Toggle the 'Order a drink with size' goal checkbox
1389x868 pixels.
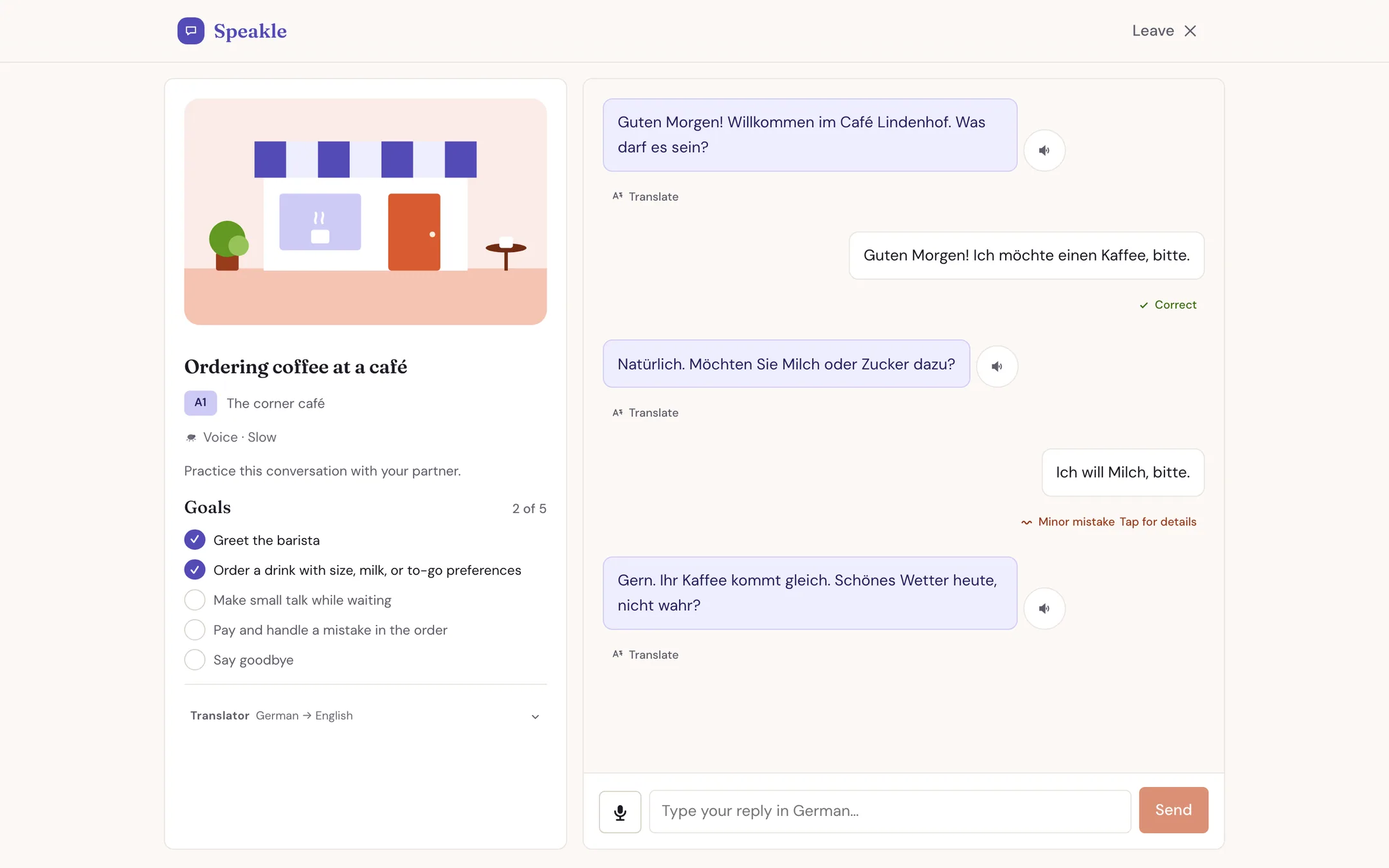pos(195,570)
